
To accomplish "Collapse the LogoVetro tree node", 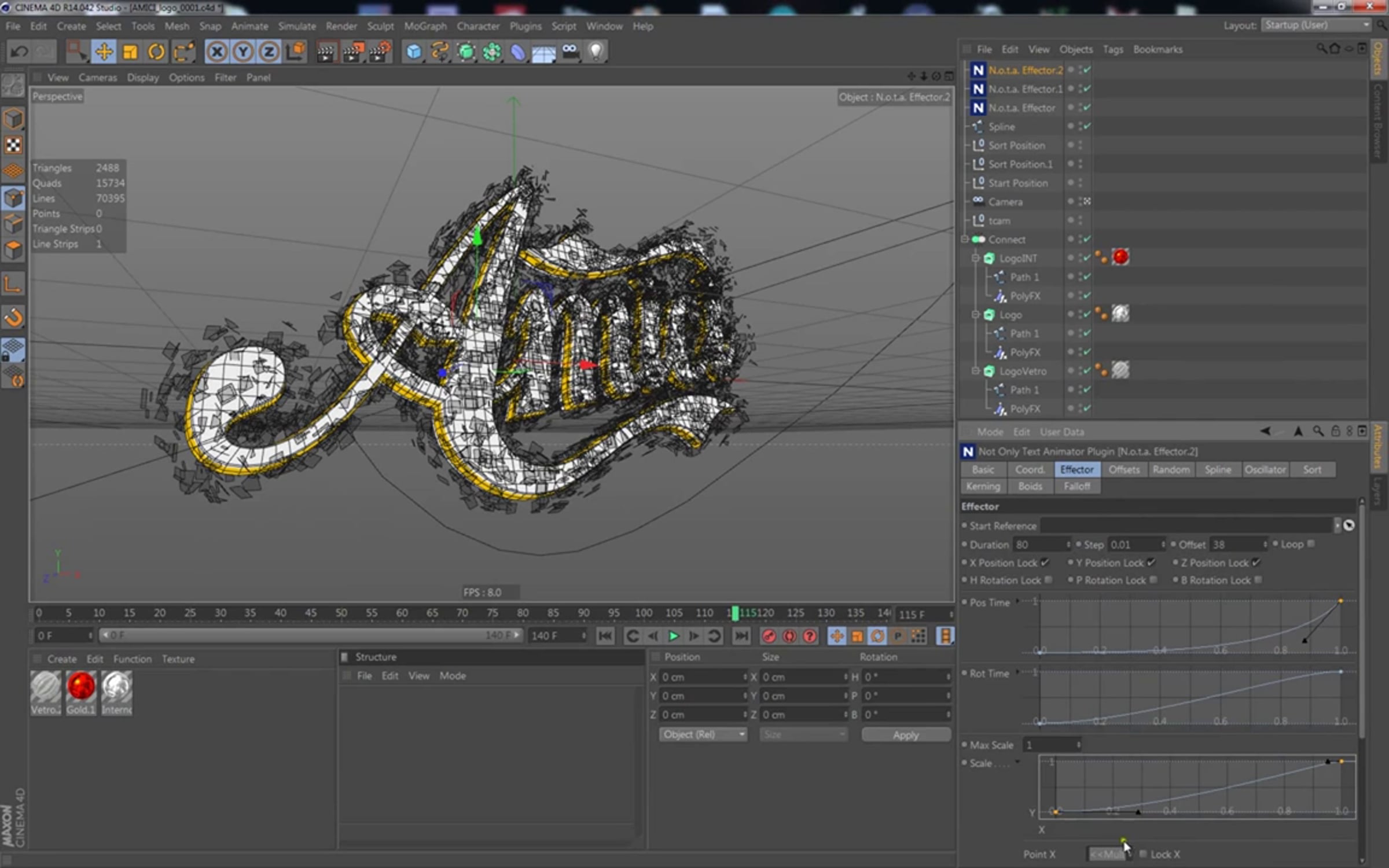I will coord(976,371).
